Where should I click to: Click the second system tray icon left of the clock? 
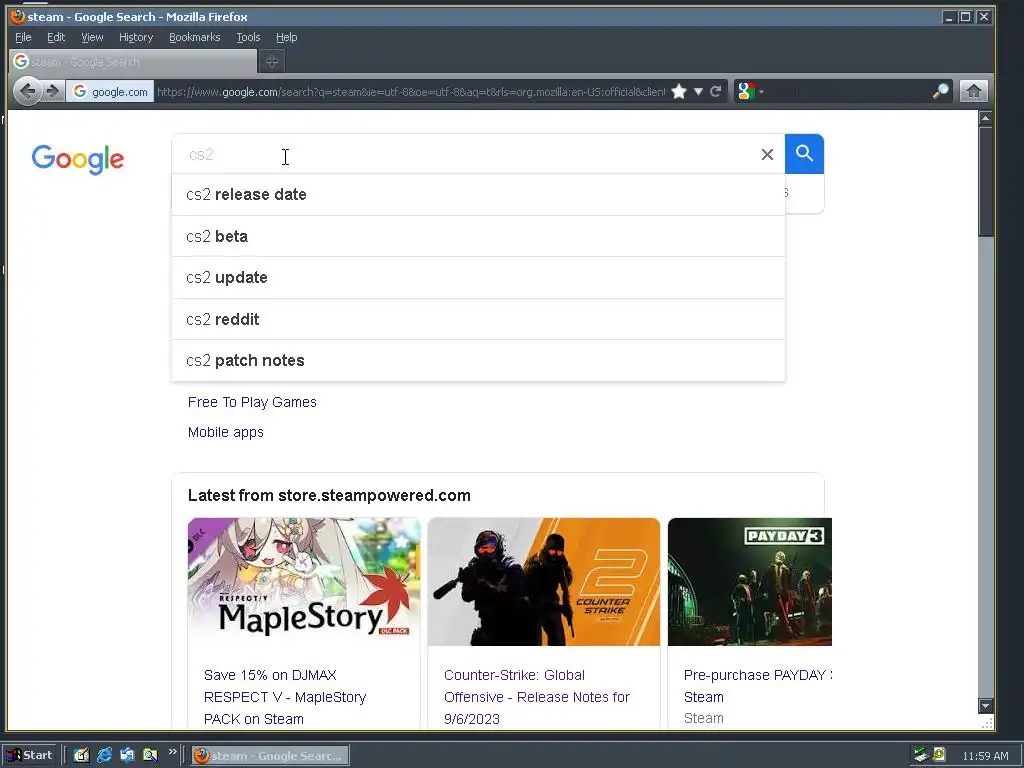939,755
